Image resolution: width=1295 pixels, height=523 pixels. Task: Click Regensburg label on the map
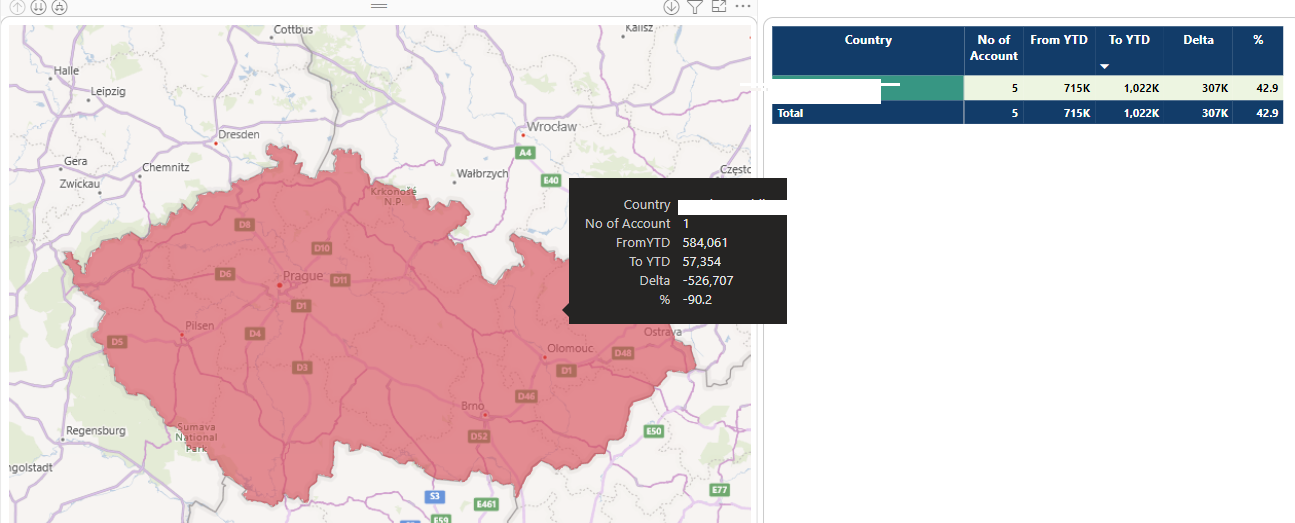[96, 431]
